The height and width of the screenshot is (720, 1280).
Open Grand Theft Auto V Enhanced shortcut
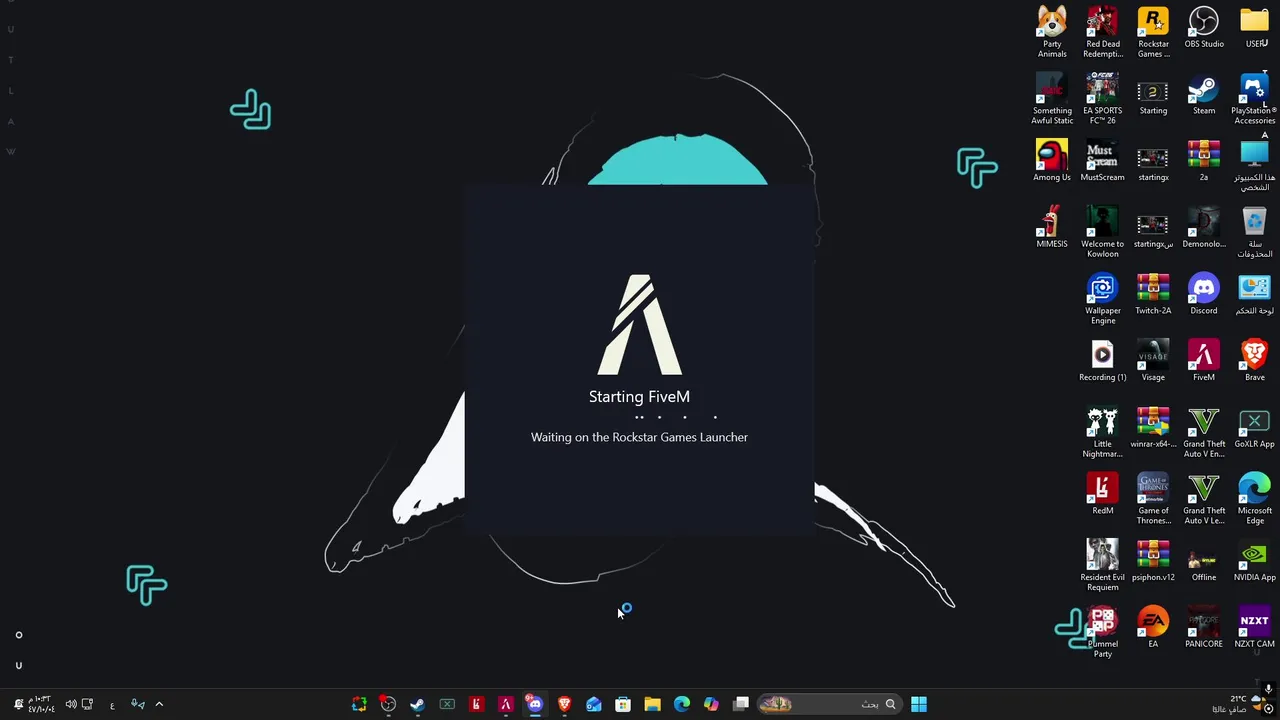click(x=1204, y=432)
